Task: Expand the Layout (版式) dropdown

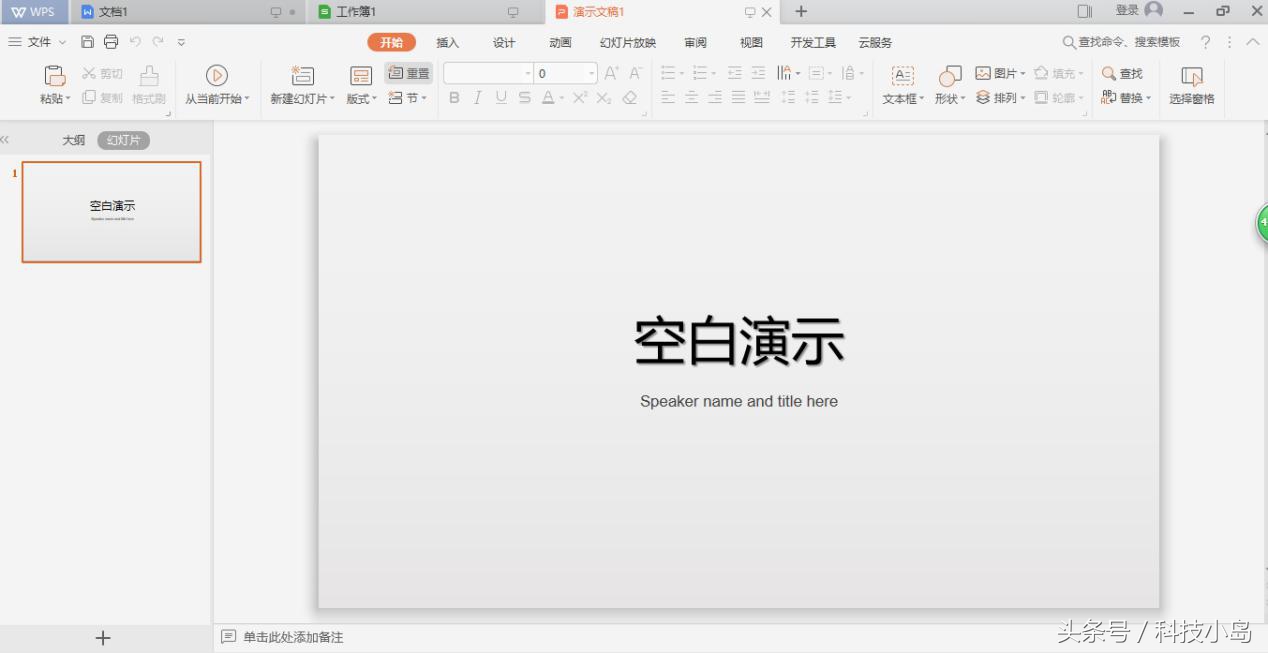Action: 375,99
